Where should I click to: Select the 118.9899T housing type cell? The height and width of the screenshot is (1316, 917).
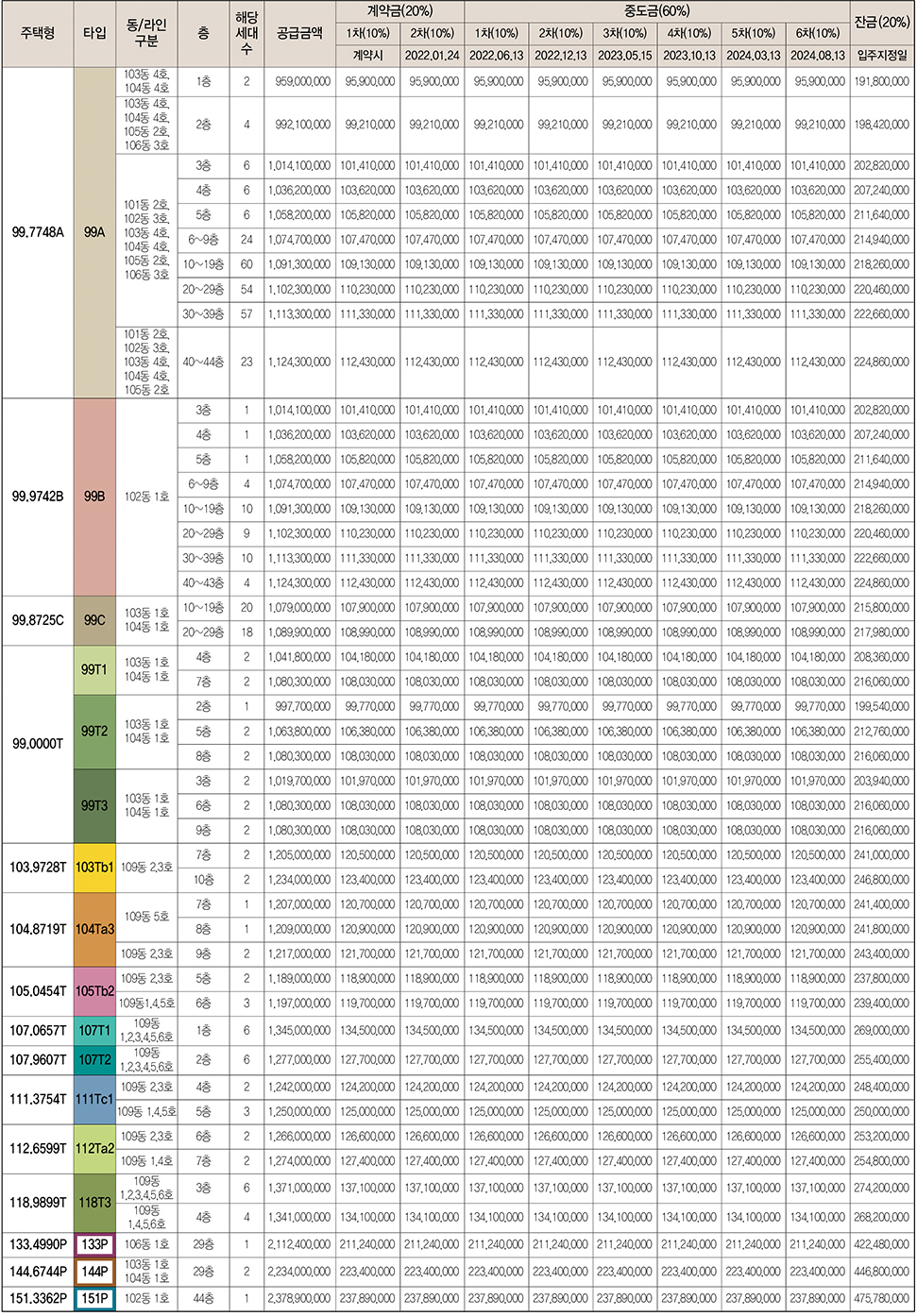38,1203
